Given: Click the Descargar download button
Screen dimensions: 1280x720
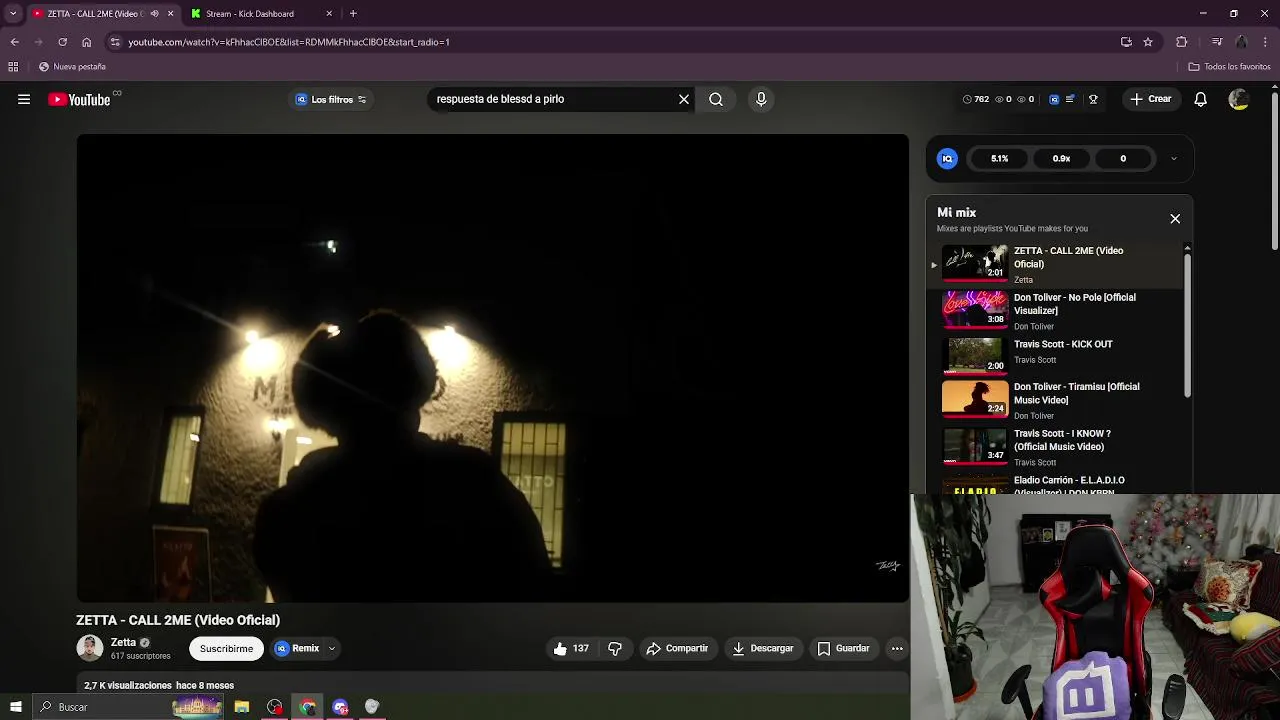Looking at the screenshot, I should [763, 648].
